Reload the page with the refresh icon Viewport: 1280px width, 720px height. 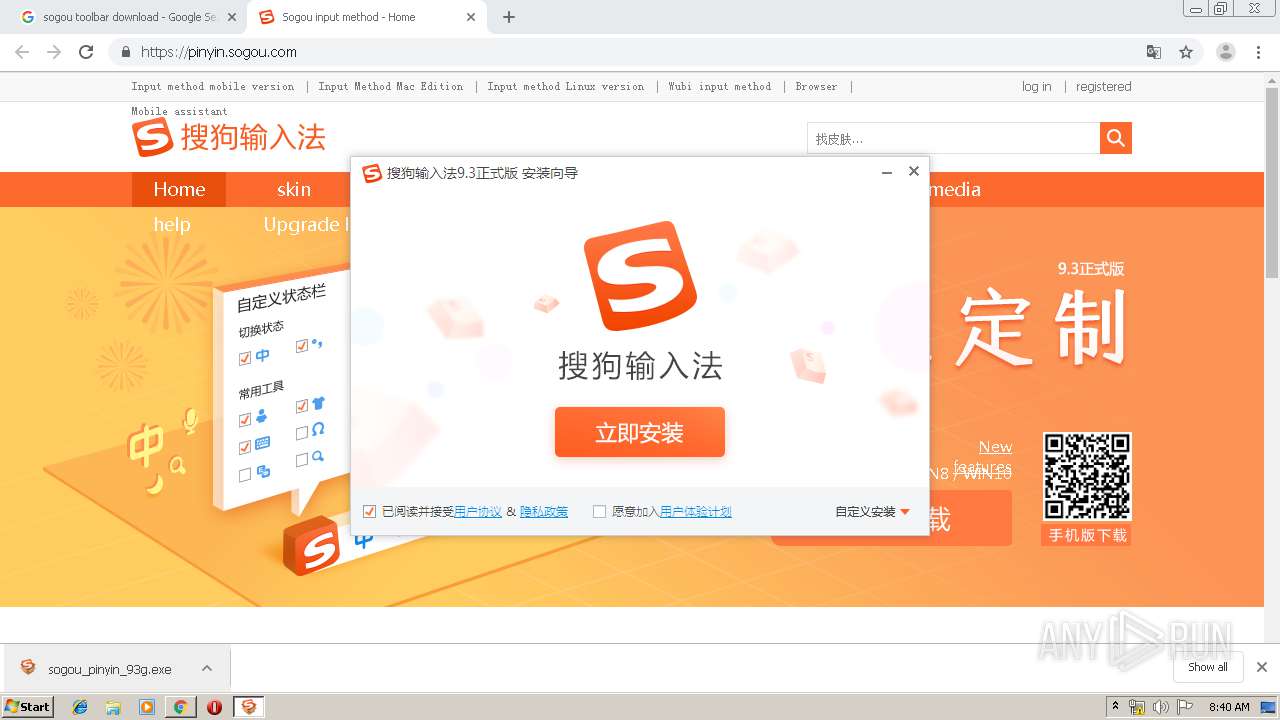pos(86,52)
